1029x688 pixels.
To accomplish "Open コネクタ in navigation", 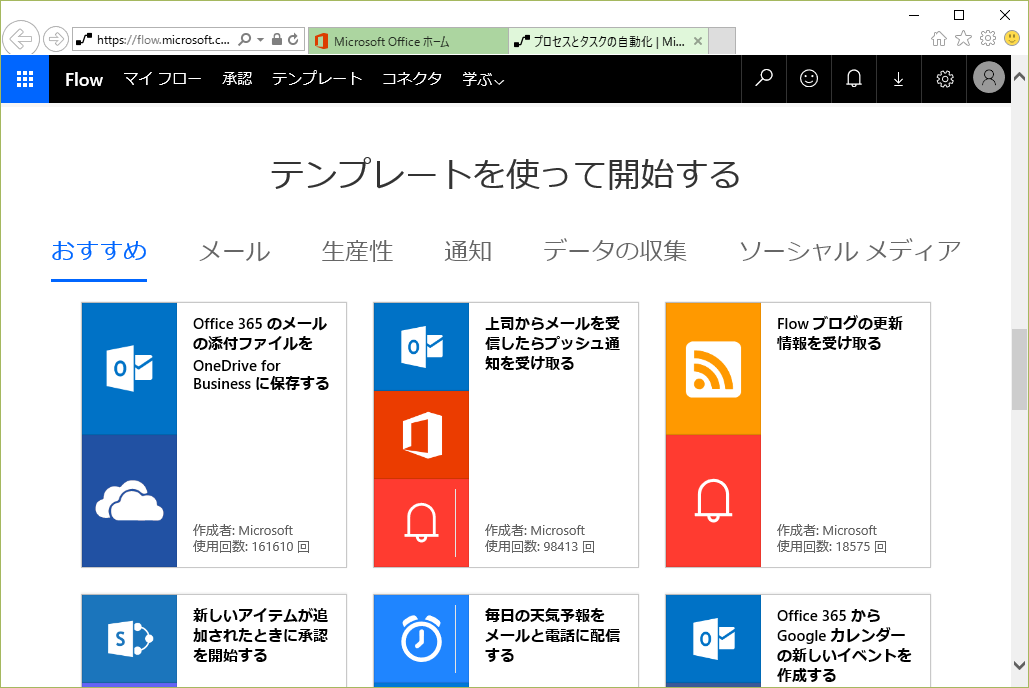I will (x=412, y=79).
